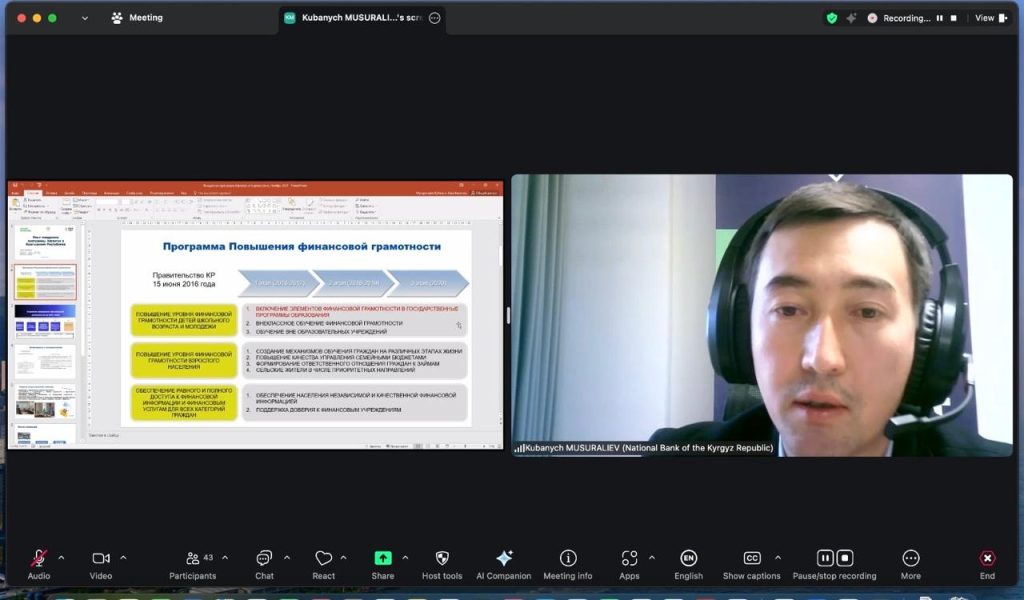
Task: Select the shared screen tab of Kubanych
Action: point(360,18)
